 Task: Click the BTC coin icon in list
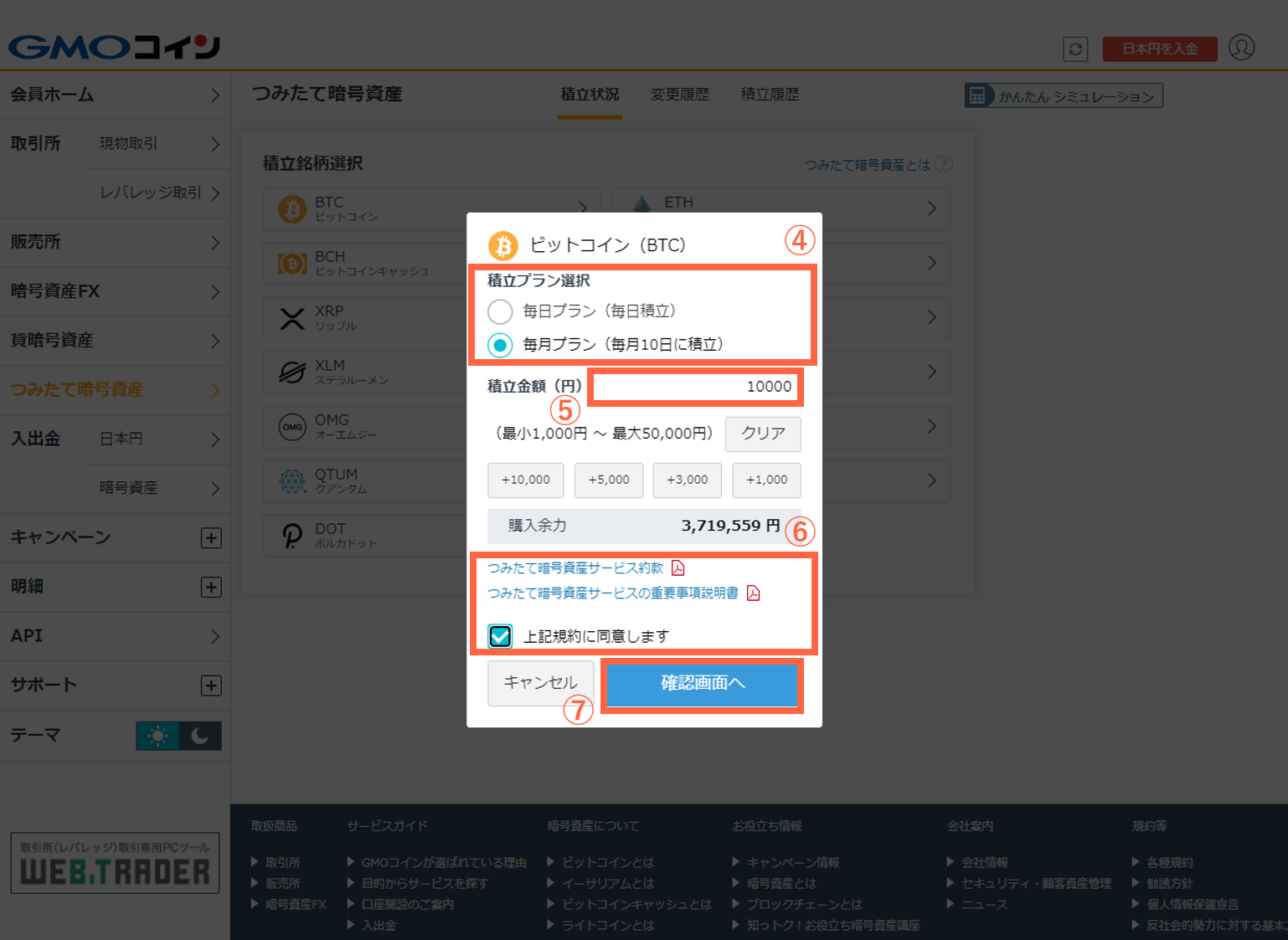(292, 209)
